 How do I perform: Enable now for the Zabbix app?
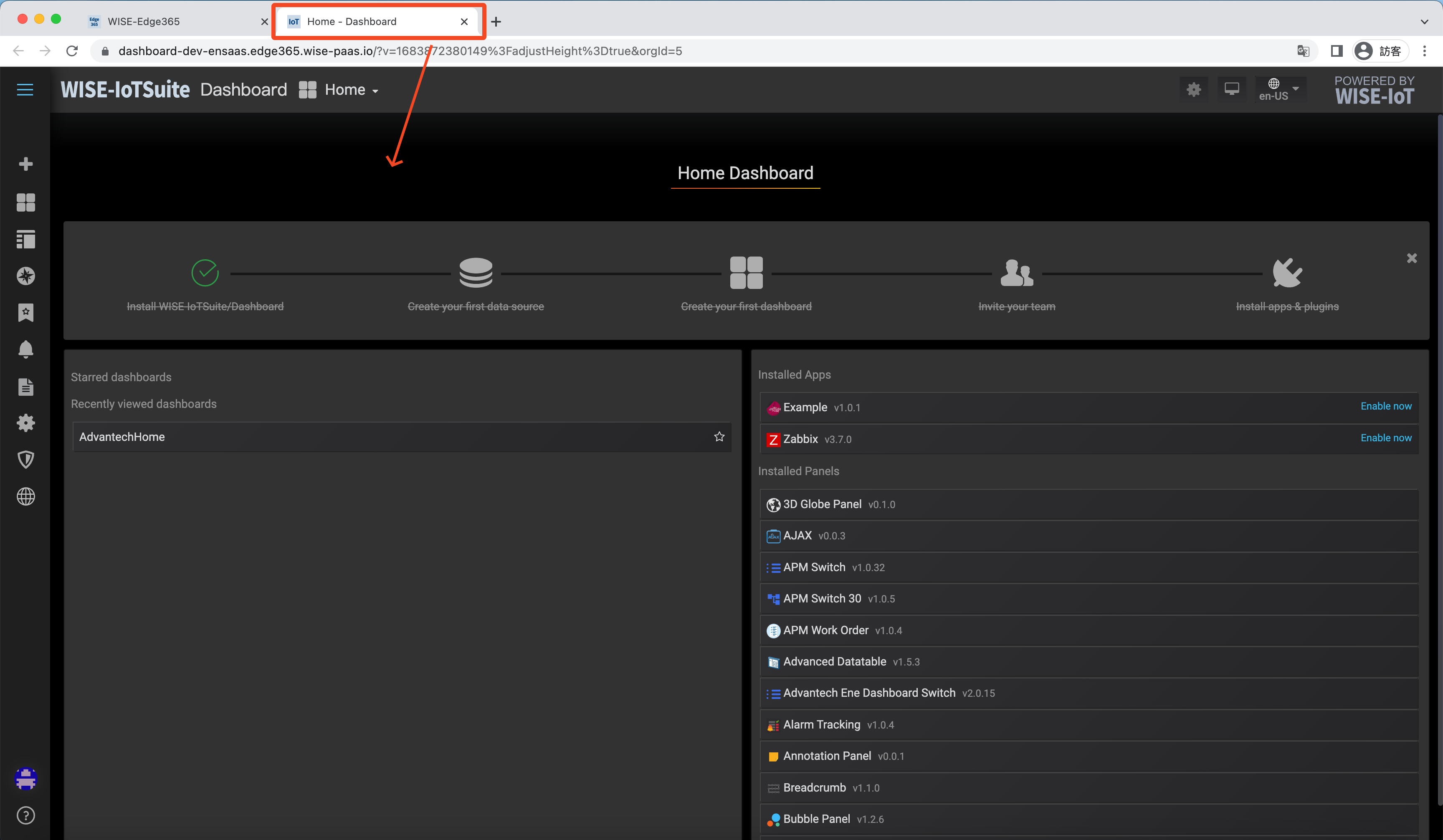1386,438
